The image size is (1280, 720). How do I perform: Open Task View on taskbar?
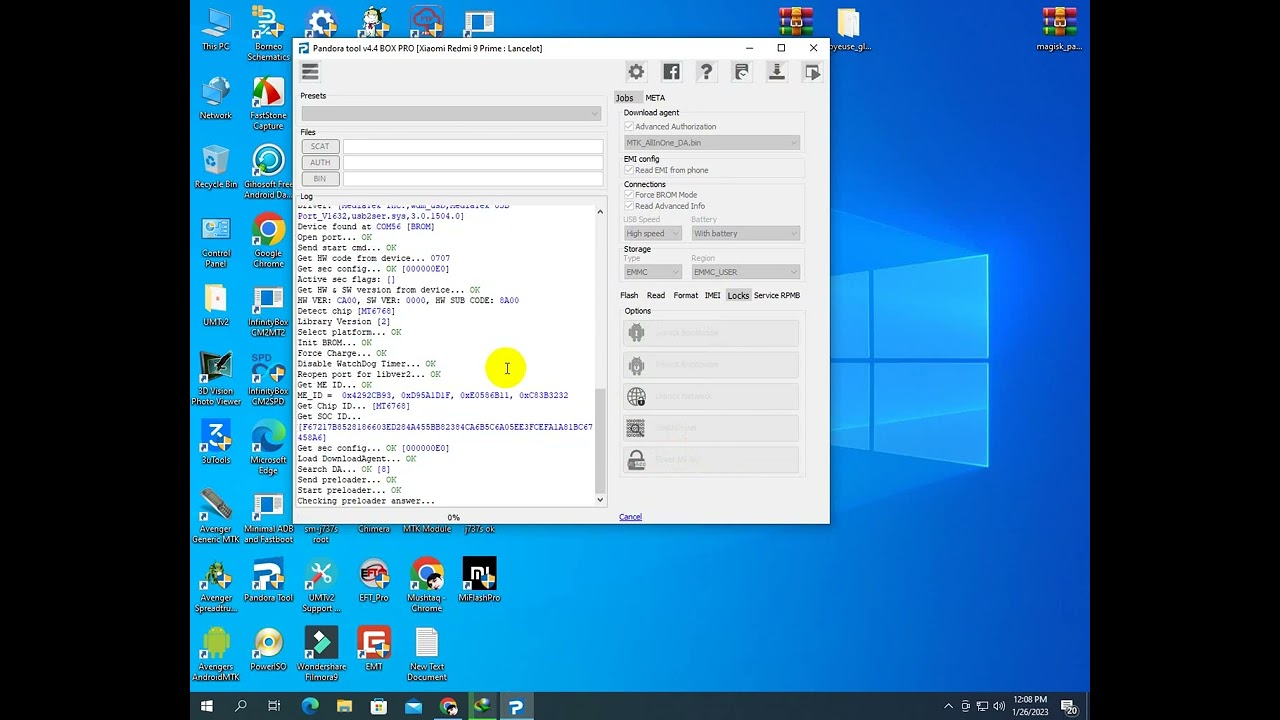tap(274, 706)
